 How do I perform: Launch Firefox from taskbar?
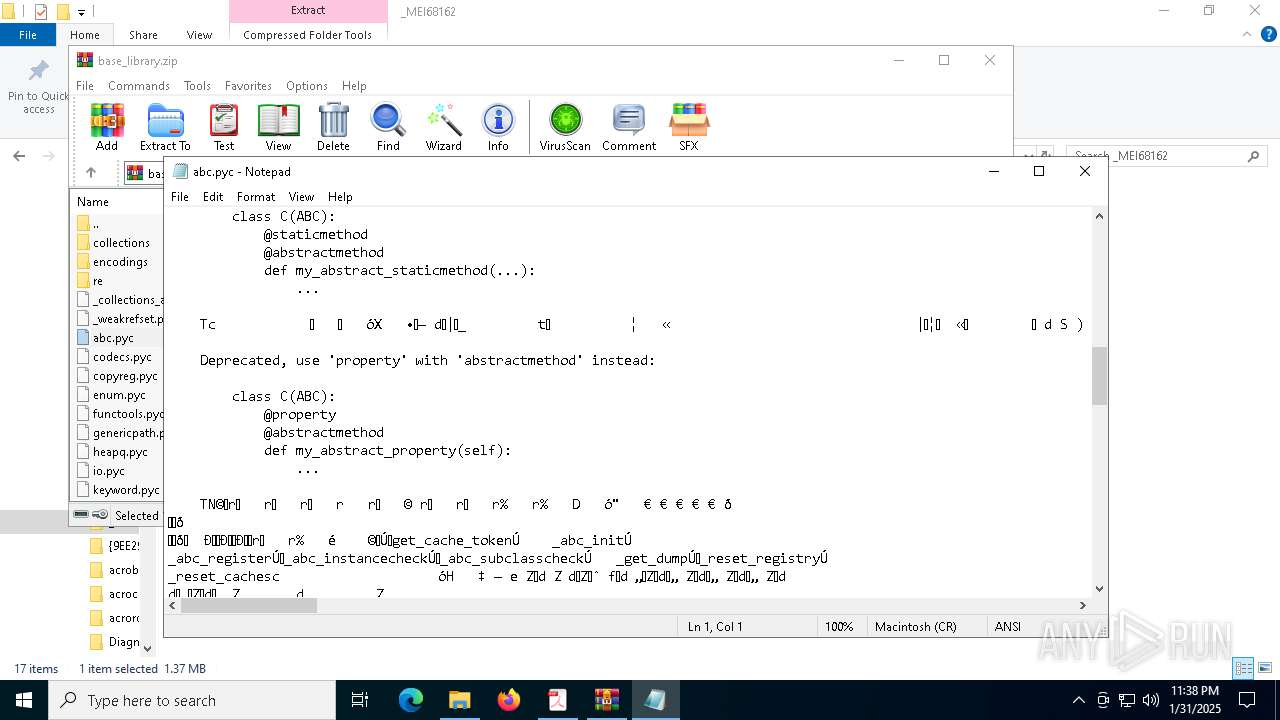tap(508, 700)
